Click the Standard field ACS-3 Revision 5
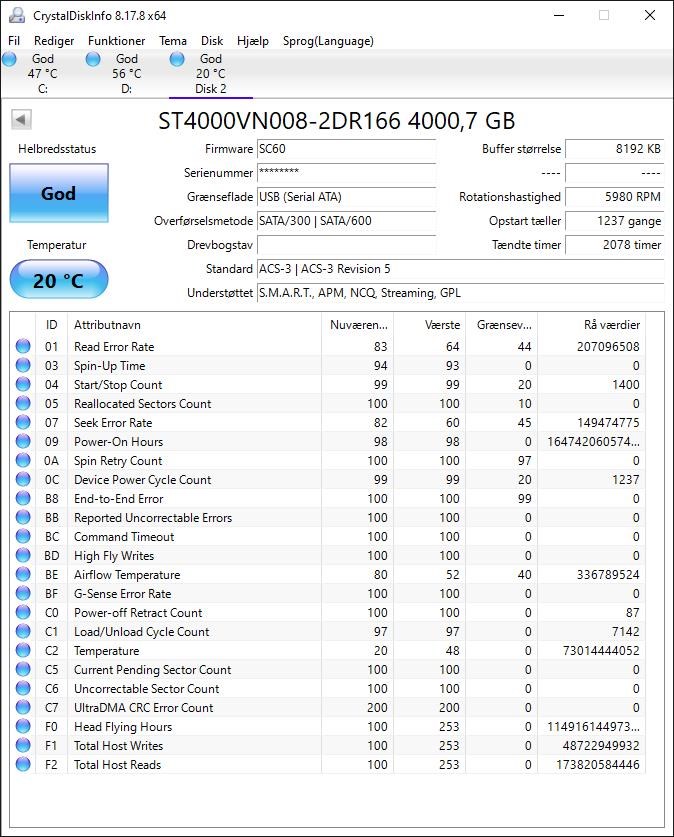Viewport: 674px width, 837px height. pyautogui.click(x=461, y=269)
